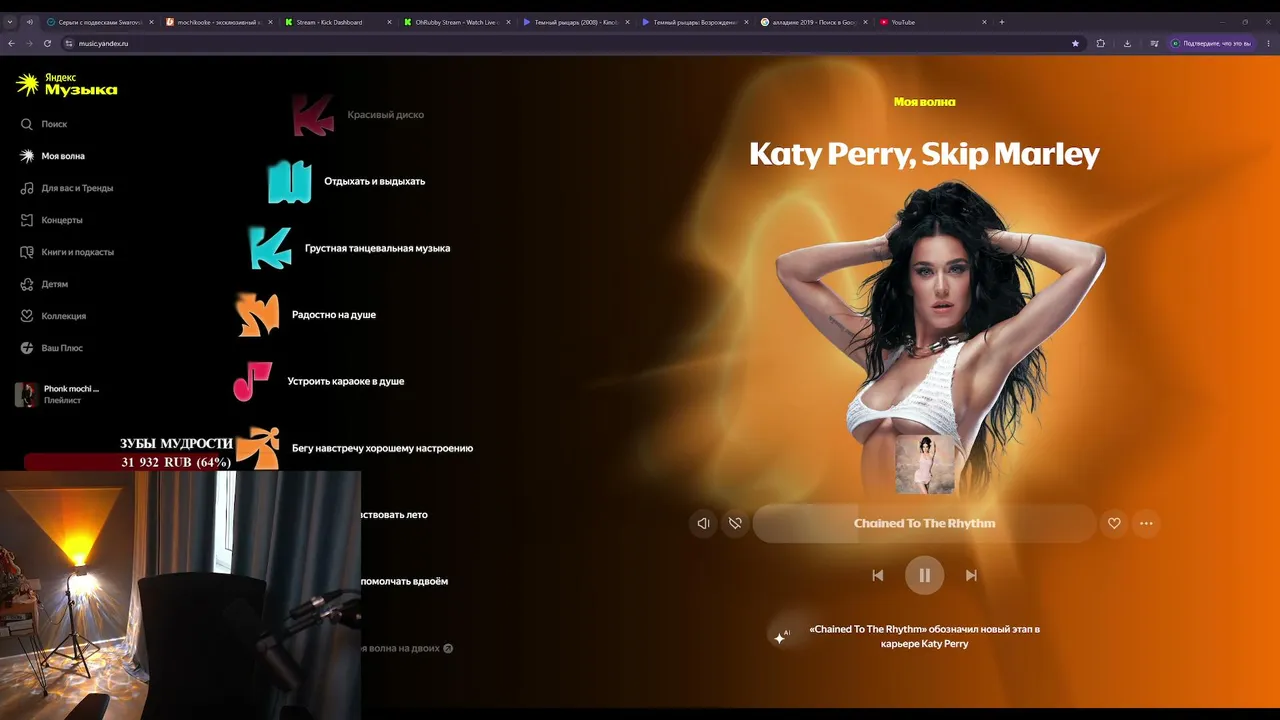
Task: Reload the music.yandex.ru page
Action: point(47,43)
